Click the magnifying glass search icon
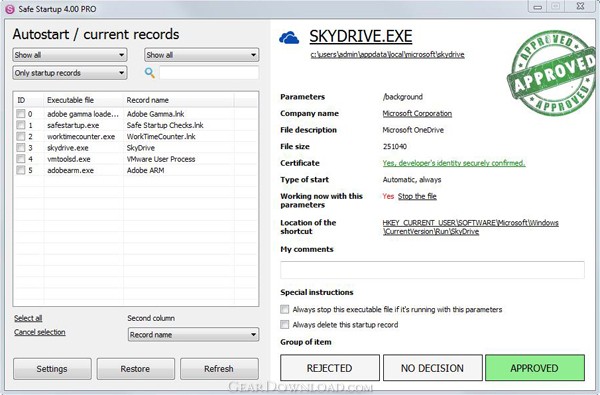 click(x=150, y=73)
